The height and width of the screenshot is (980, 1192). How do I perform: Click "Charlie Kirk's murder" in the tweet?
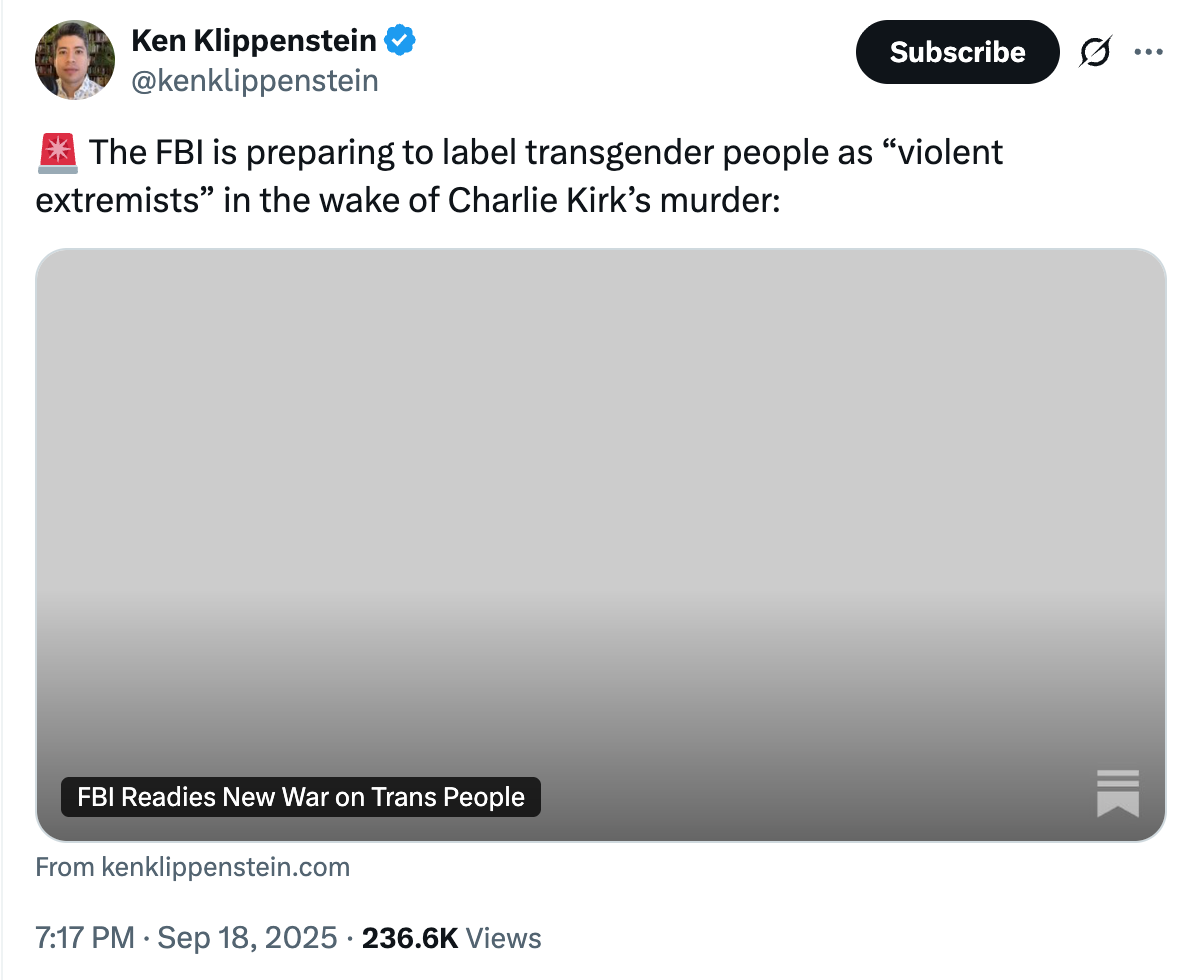(610, 200)
